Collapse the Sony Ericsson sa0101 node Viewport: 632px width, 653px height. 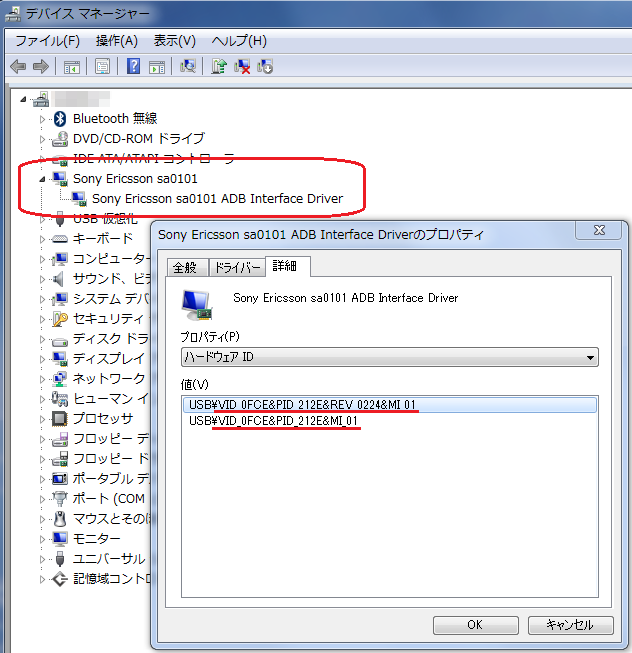coord(42,179)
